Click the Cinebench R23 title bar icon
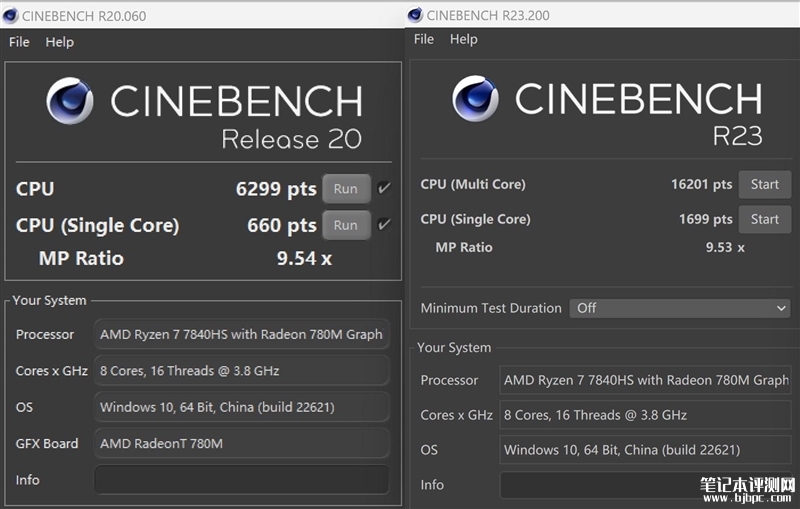Viewport: 800px width, 509px height. 415,15
